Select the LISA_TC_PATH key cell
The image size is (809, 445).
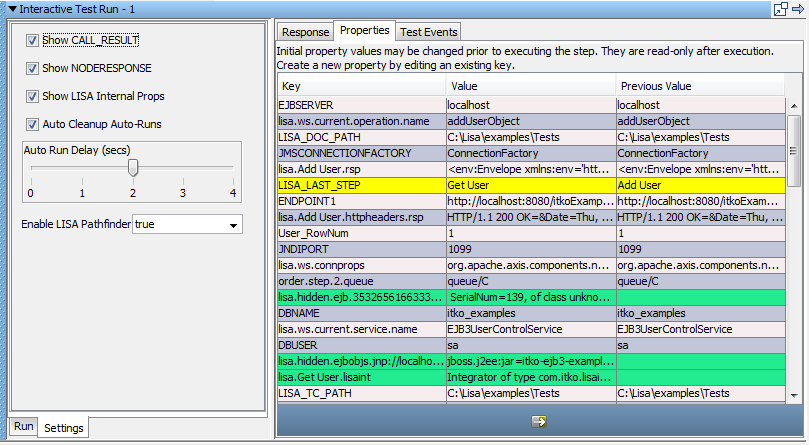point(362,393)
